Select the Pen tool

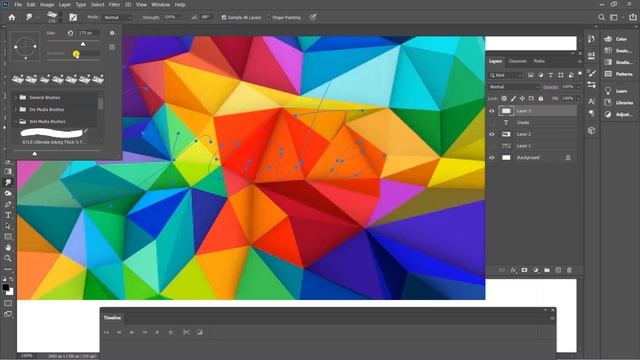point(8,204)
